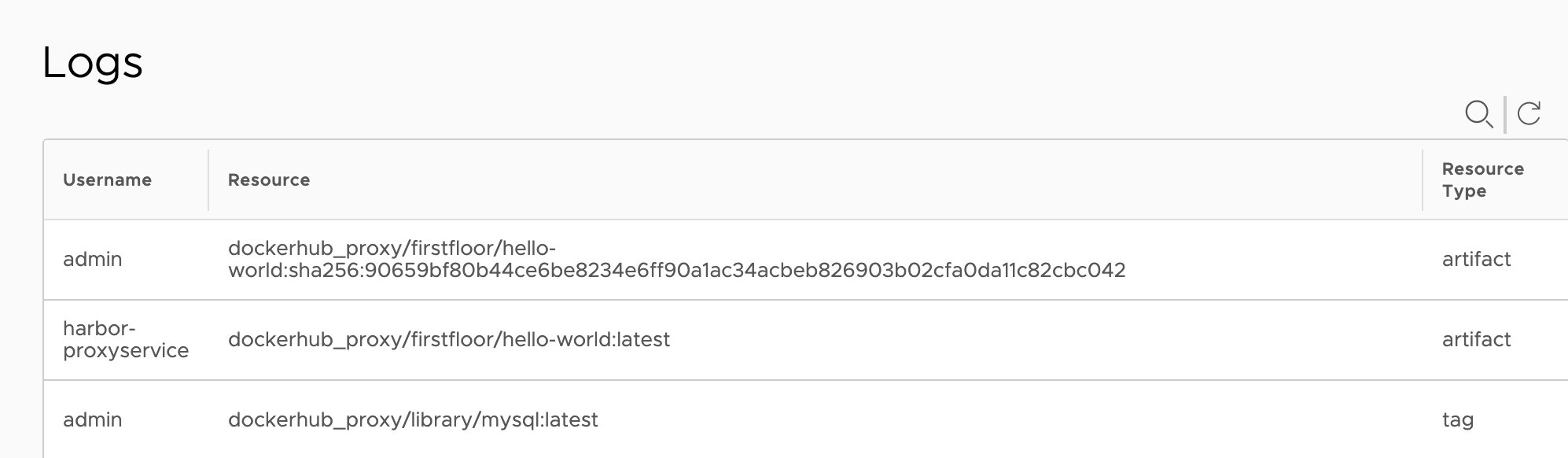Viewport: 1568px width, 458px height.
Task: Click the Resource Type column header
Action: point(1483,179)
